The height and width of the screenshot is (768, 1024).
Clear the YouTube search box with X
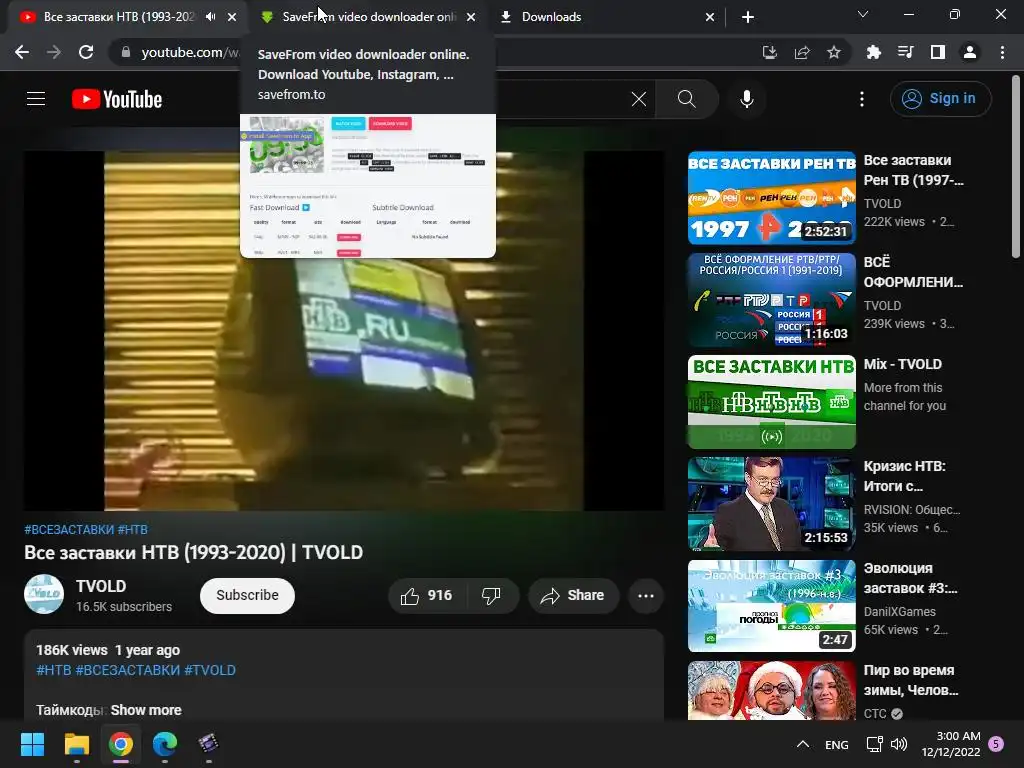click(639, 99)
